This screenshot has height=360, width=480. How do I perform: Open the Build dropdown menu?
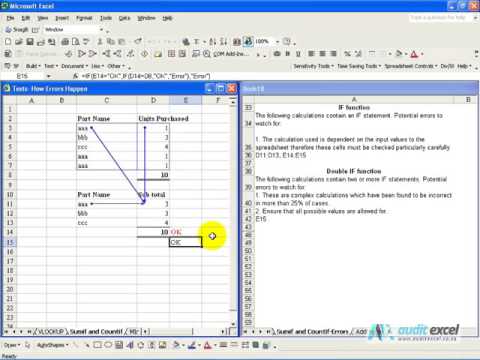click(x=33, y=66)
